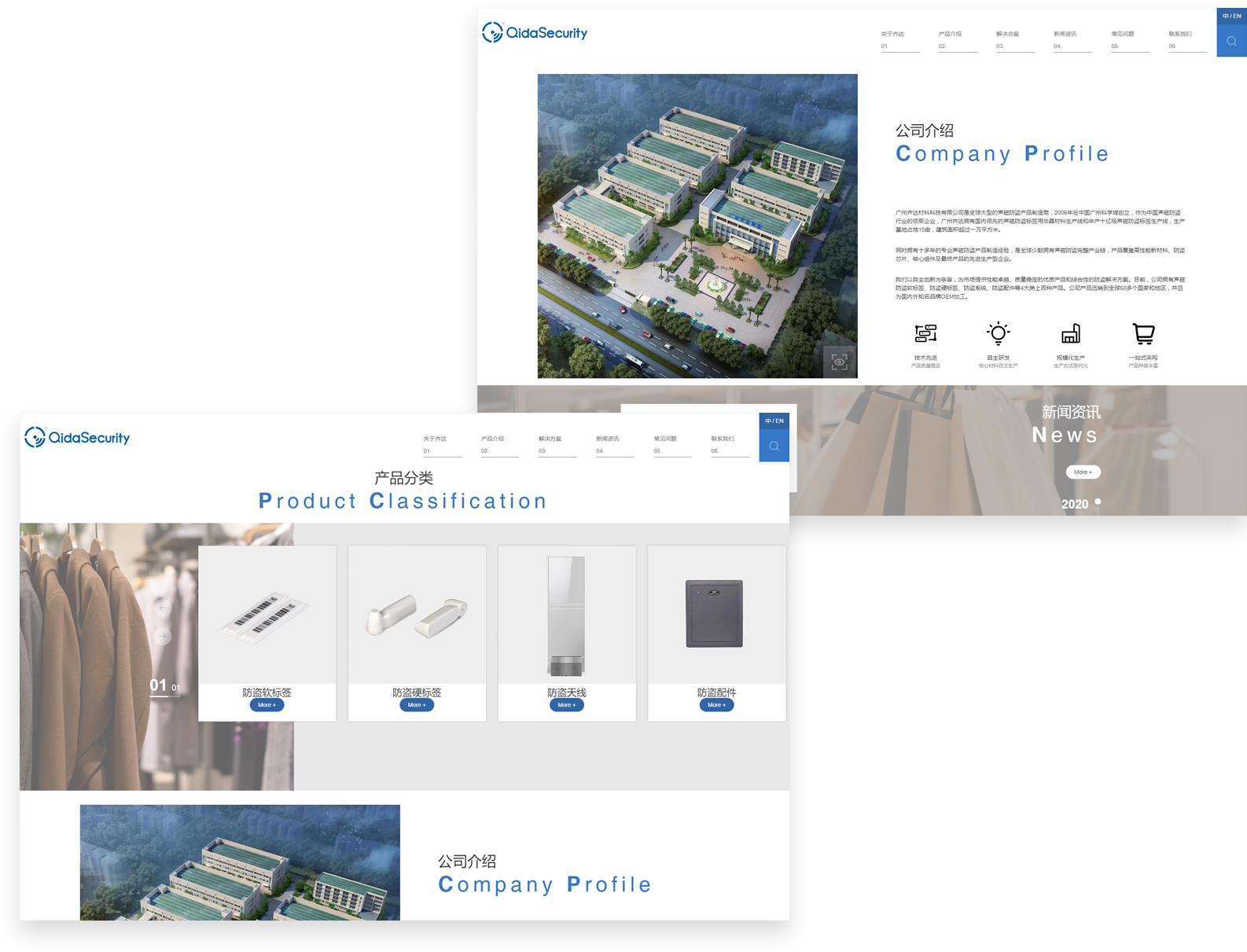Click the Product Classification heading

403,501
